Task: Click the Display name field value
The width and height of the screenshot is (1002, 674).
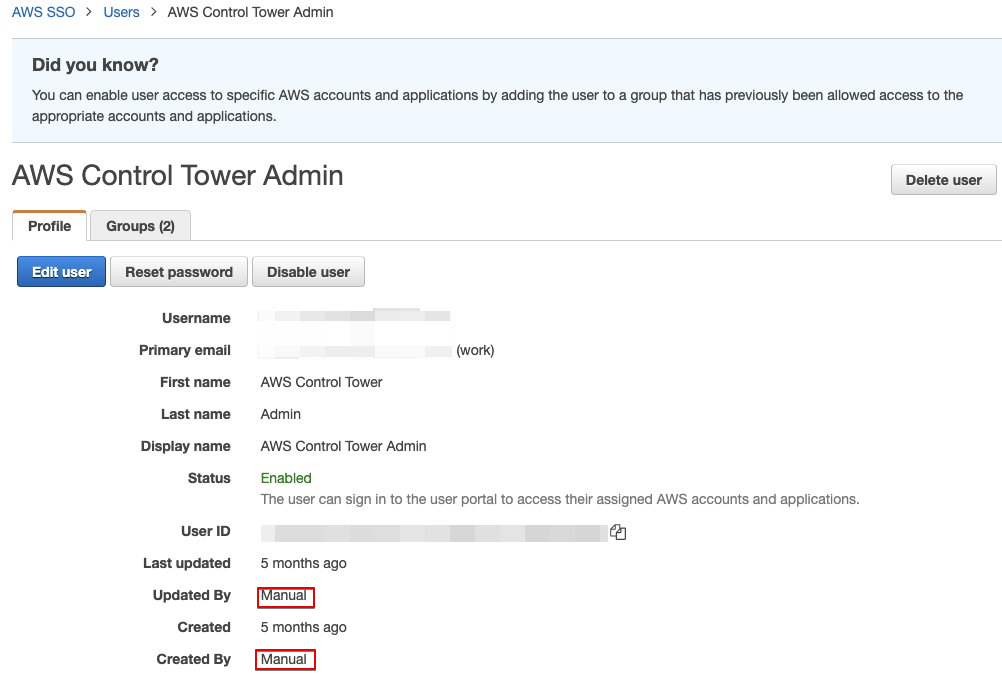Action: 343,446
